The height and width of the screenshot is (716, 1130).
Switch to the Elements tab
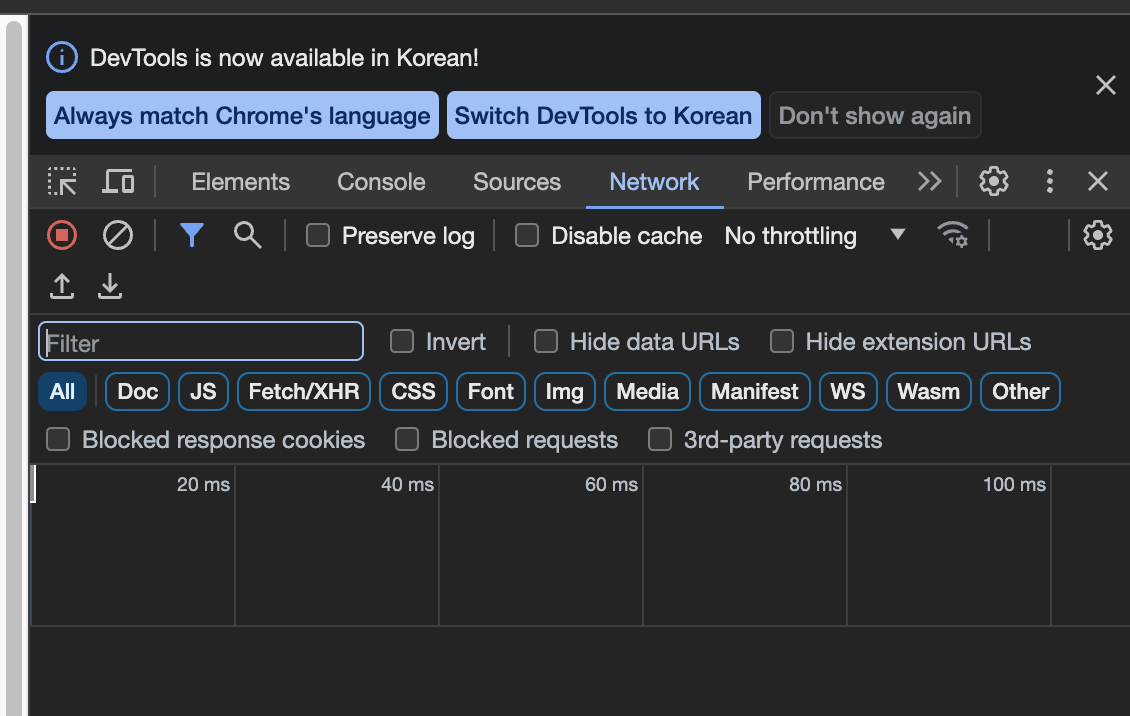[241, 182]
